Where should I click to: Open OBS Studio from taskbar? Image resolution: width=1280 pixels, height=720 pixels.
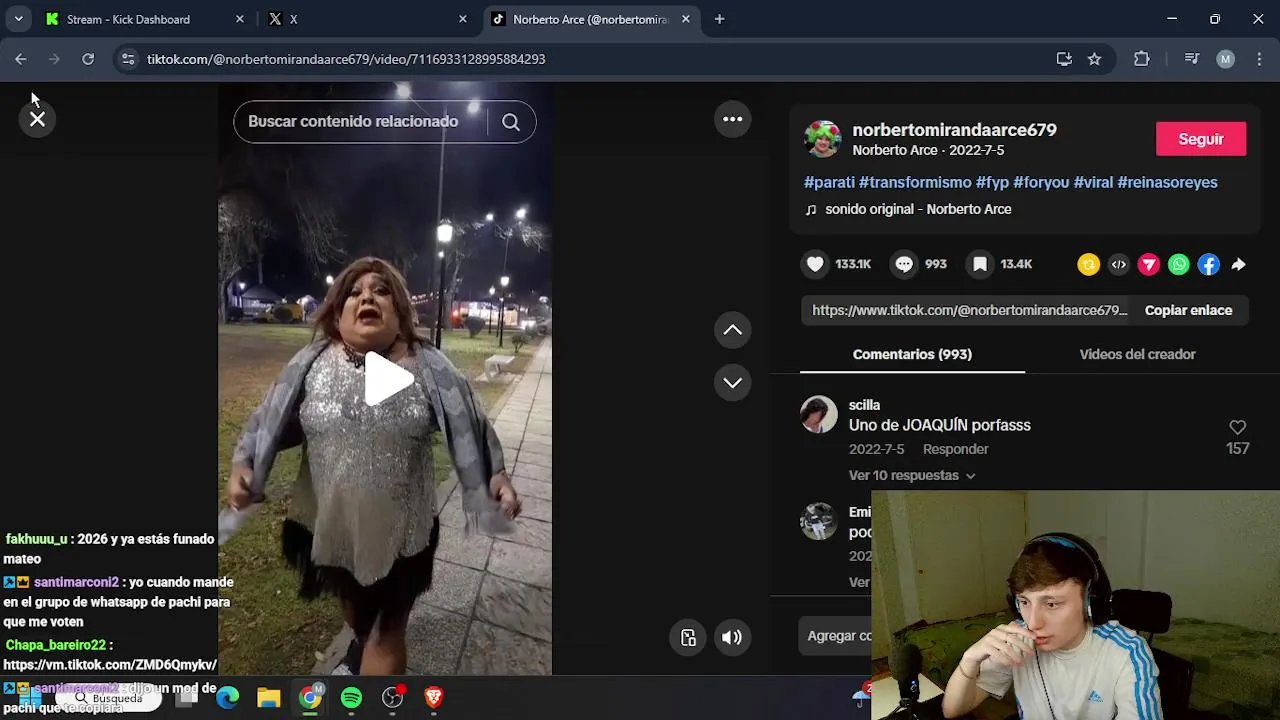[x=392, y=698]
